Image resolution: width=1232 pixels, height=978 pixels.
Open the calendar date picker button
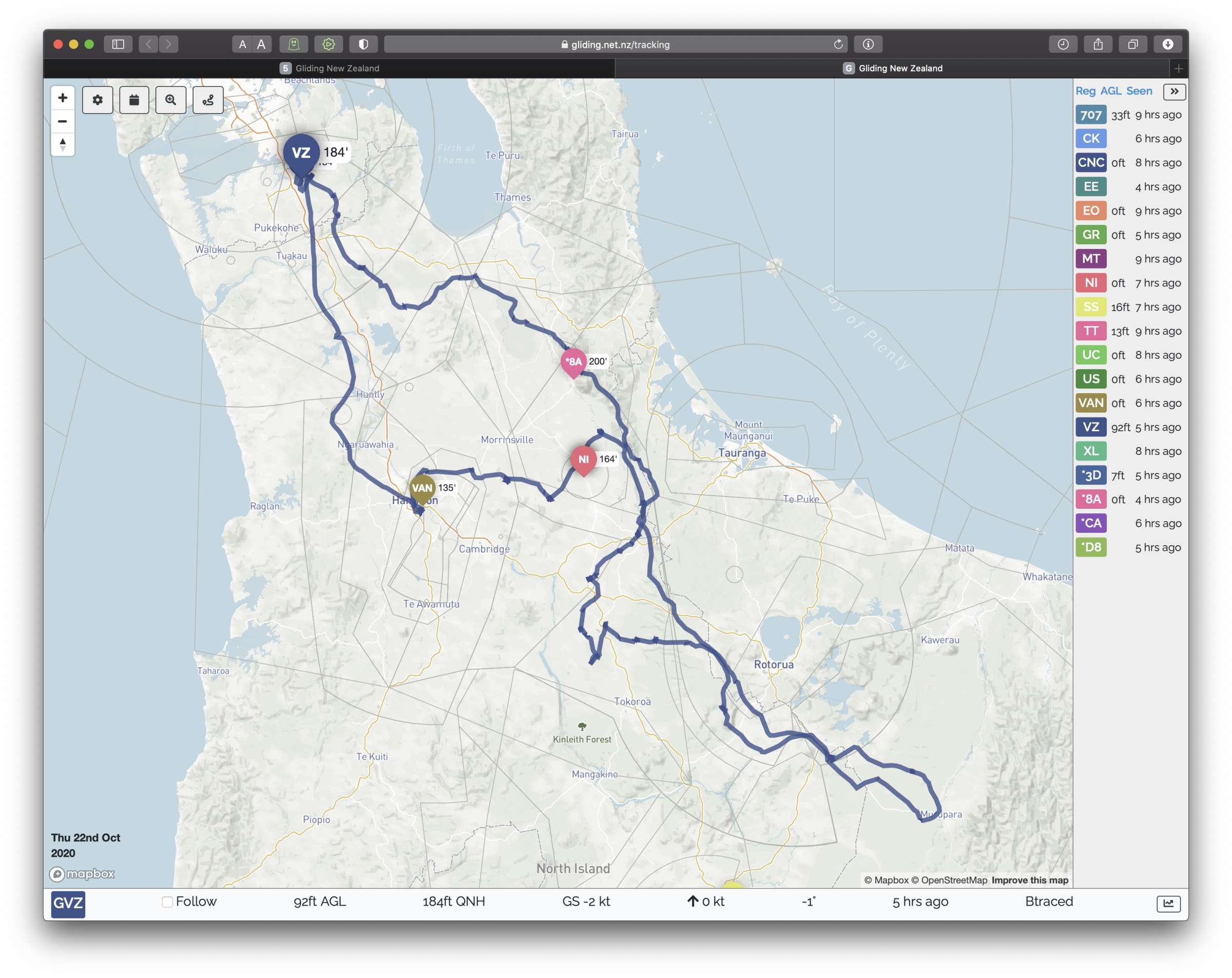tap(134, 100)
